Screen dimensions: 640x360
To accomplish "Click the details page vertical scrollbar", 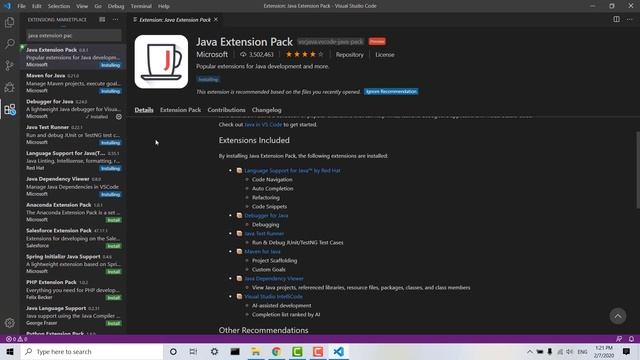I will point(638,169).
